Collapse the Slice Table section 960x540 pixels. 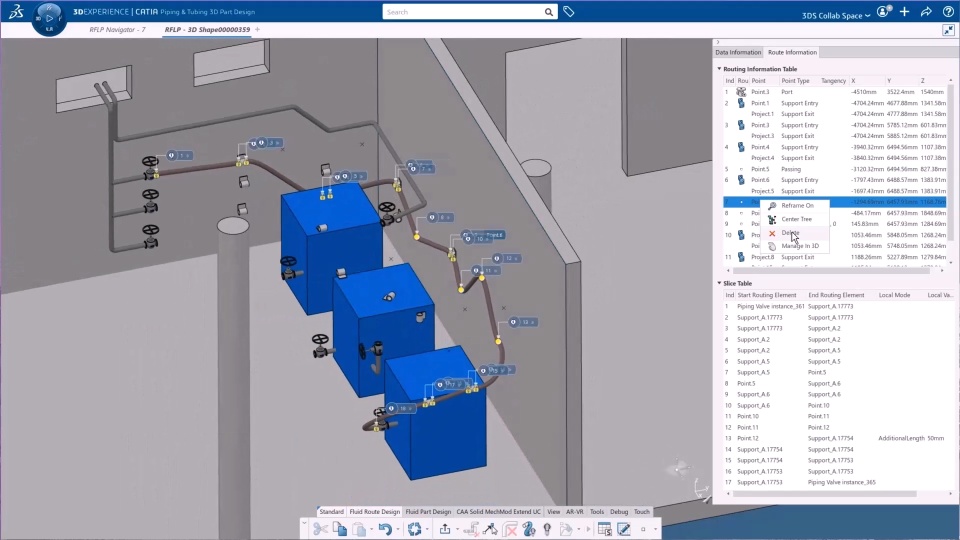coord(719,283)
